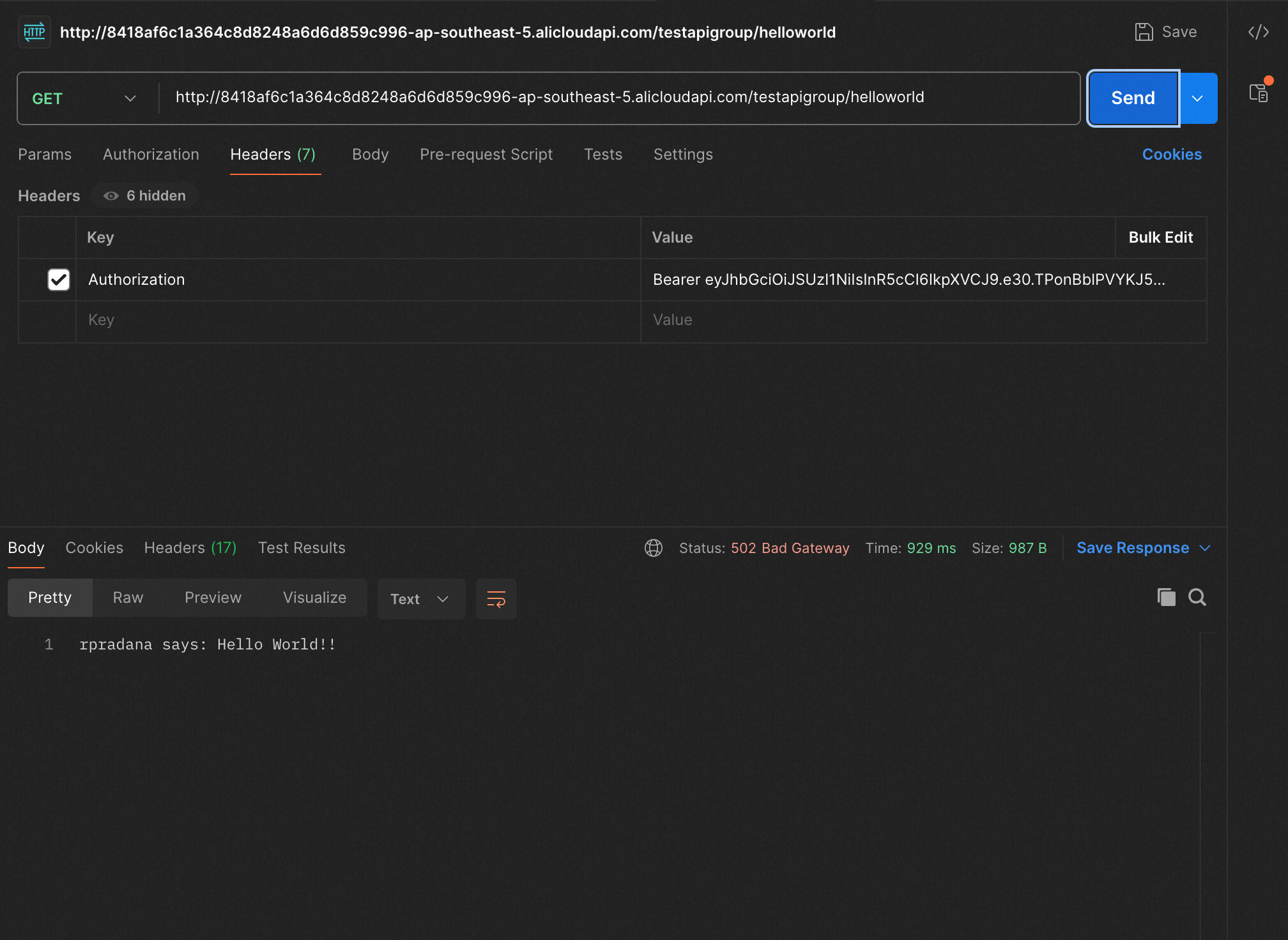This screenshot has height=940, width=1288.
Task: Open the Text format dropdown
Action: 420,599
